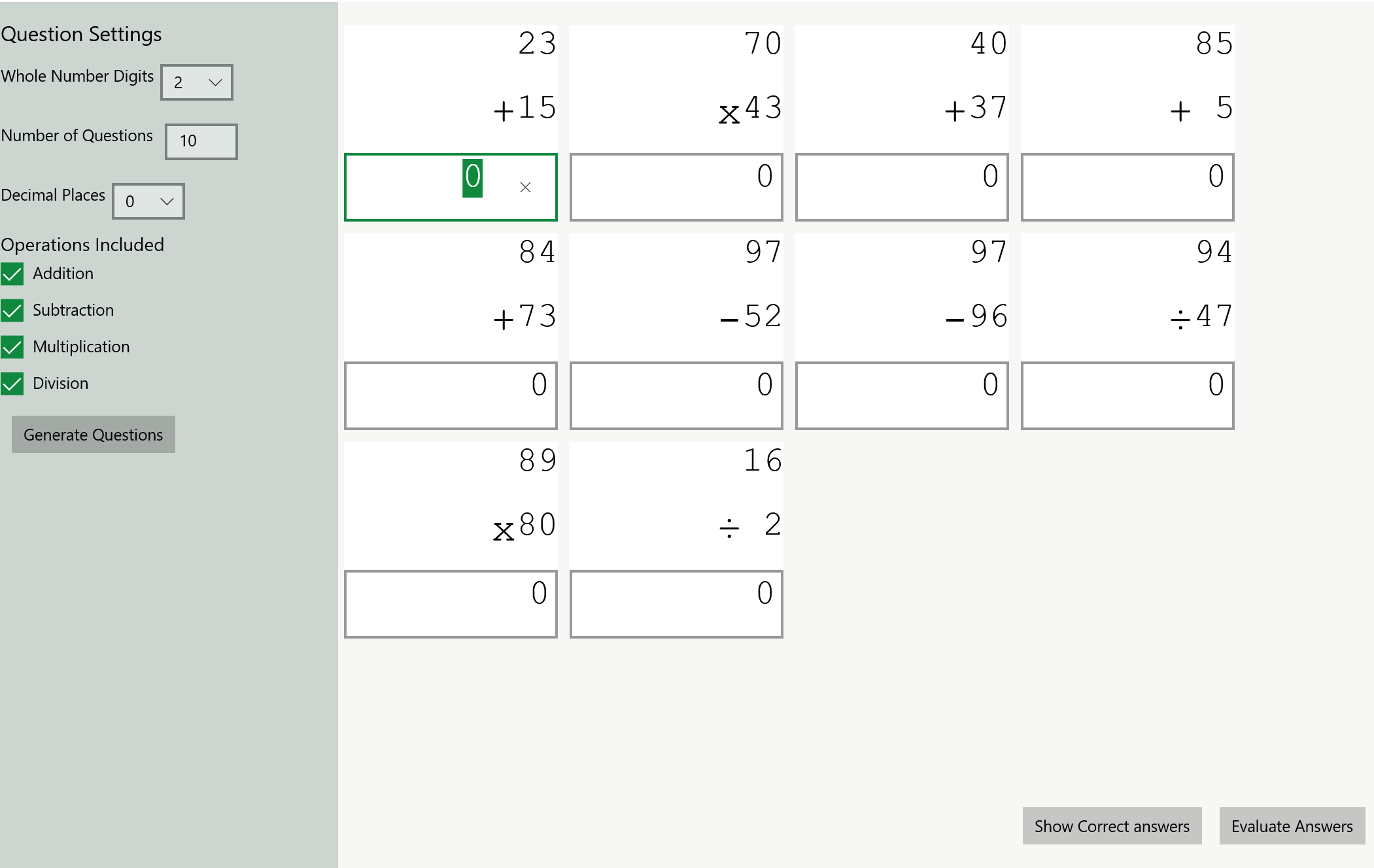Expand the Decimal Places dropdown

coord(148,201)
